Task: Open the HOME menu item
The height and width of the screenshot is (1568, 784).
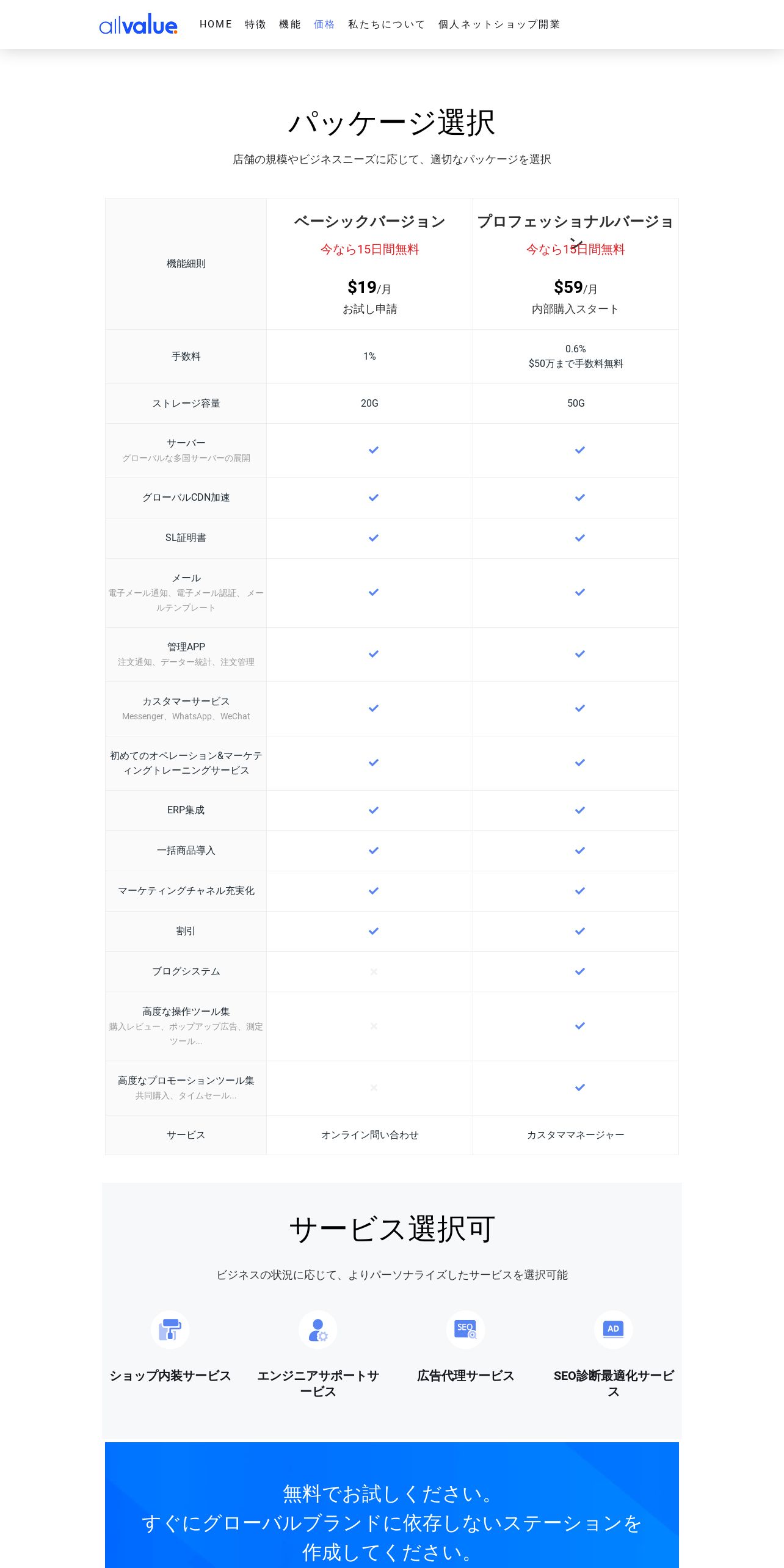Action: (216, 24)
